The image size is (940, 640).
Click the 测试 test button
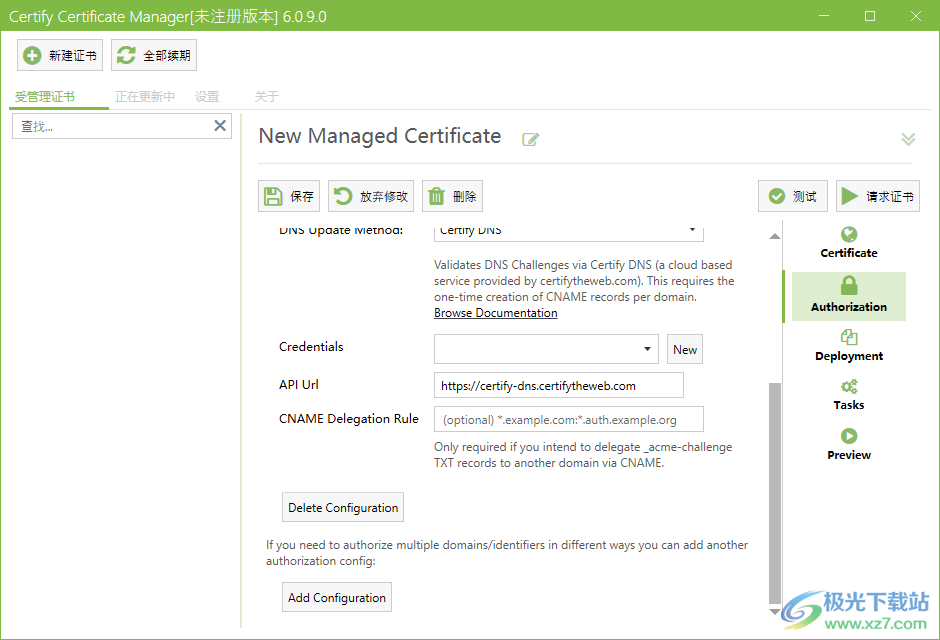[x=793, y=196]
